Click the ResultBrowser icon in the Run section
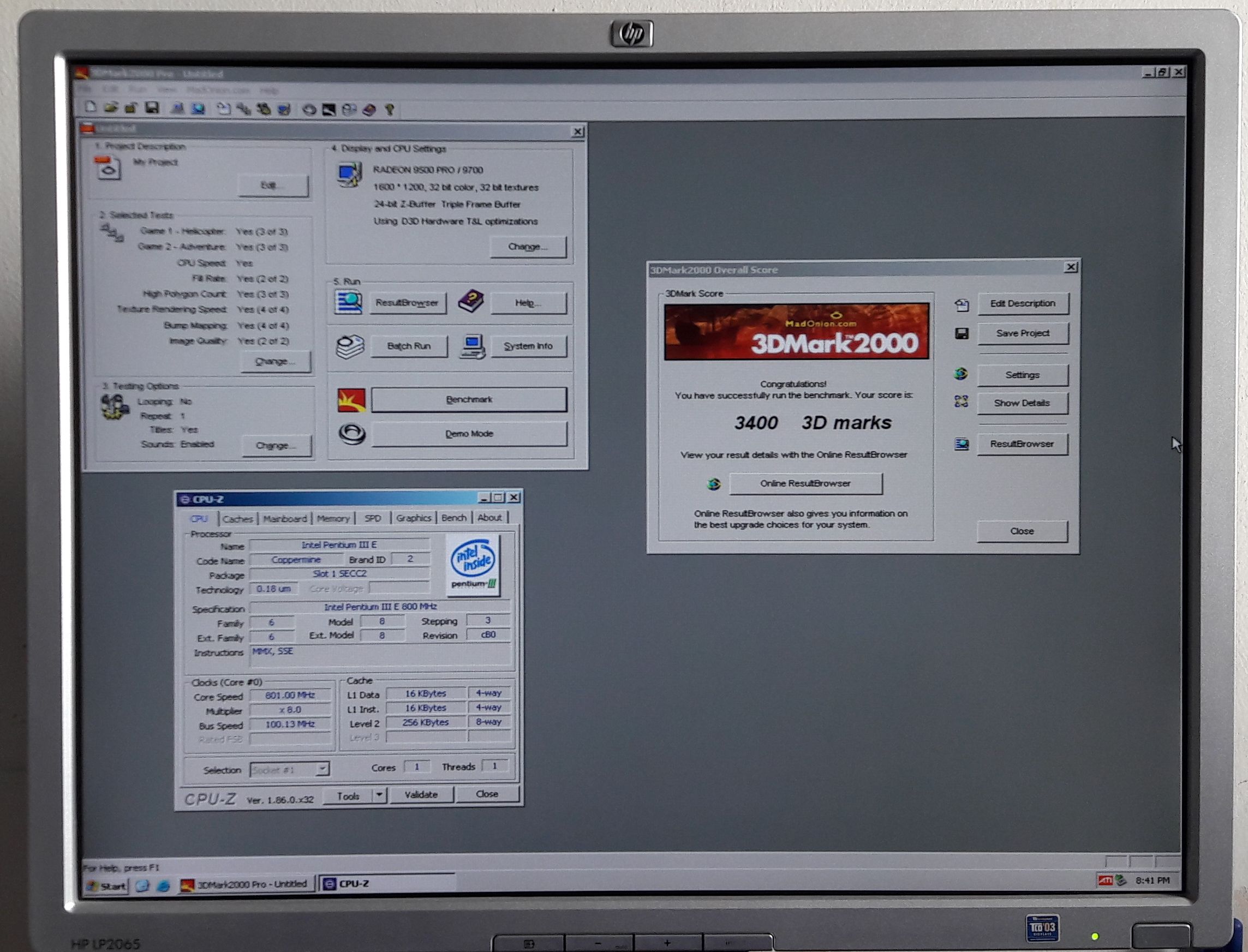This screenshot has width=1248, height=952. coord(349,302)
